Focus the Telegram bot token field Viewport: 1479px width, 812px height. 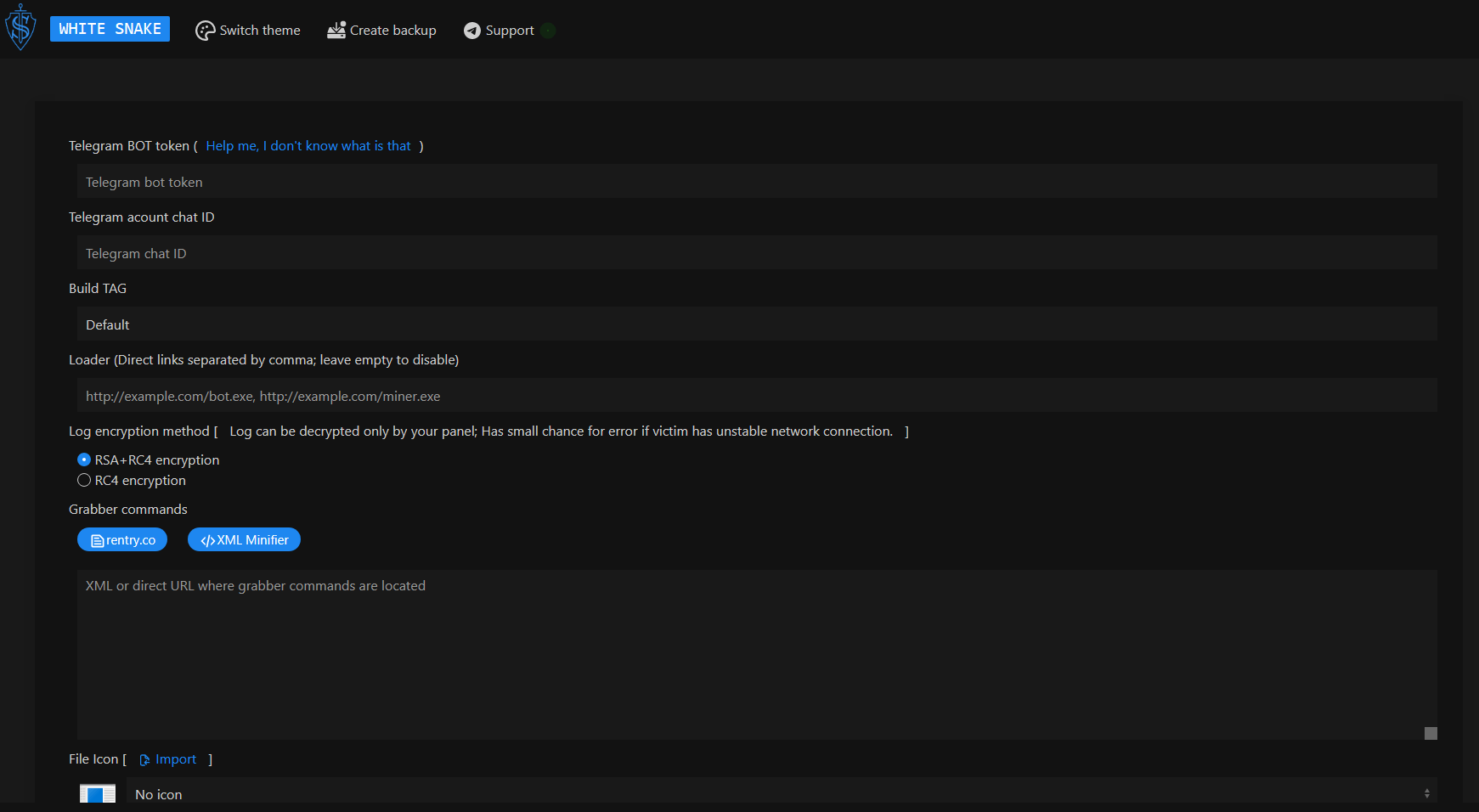(x=757, y=182)
